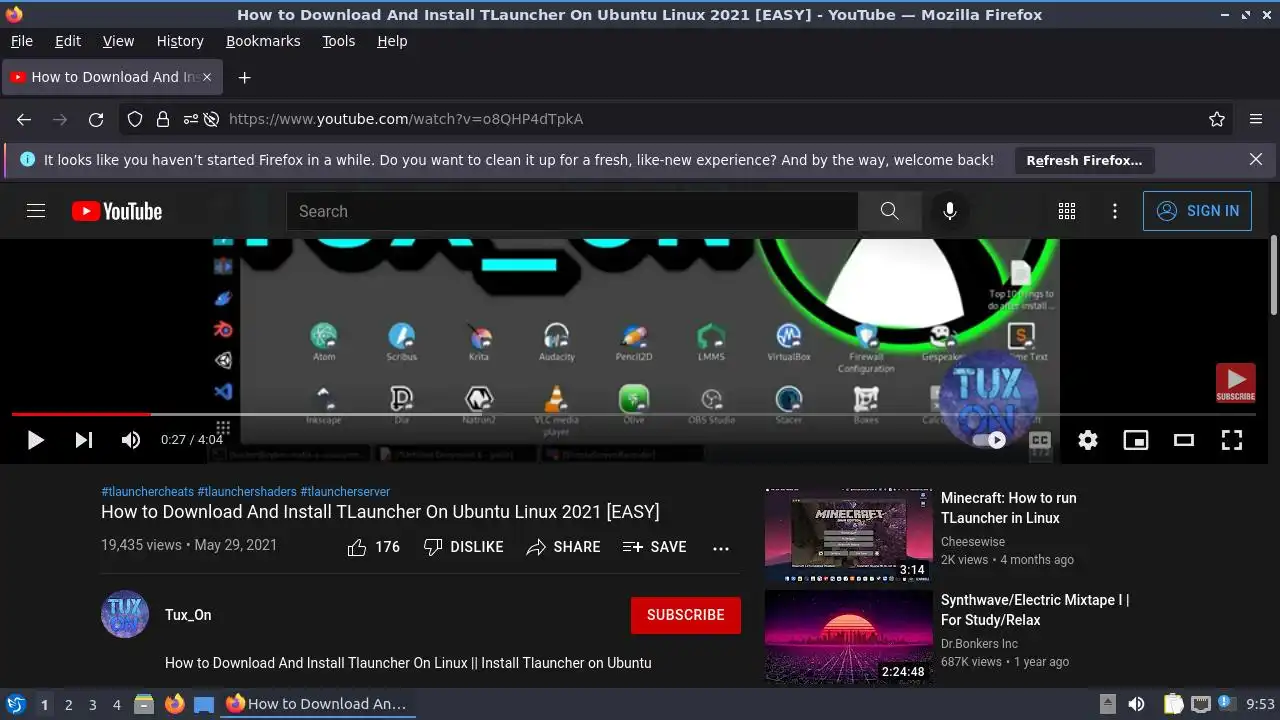Open the Edit menu

click(x=68, y=41)
